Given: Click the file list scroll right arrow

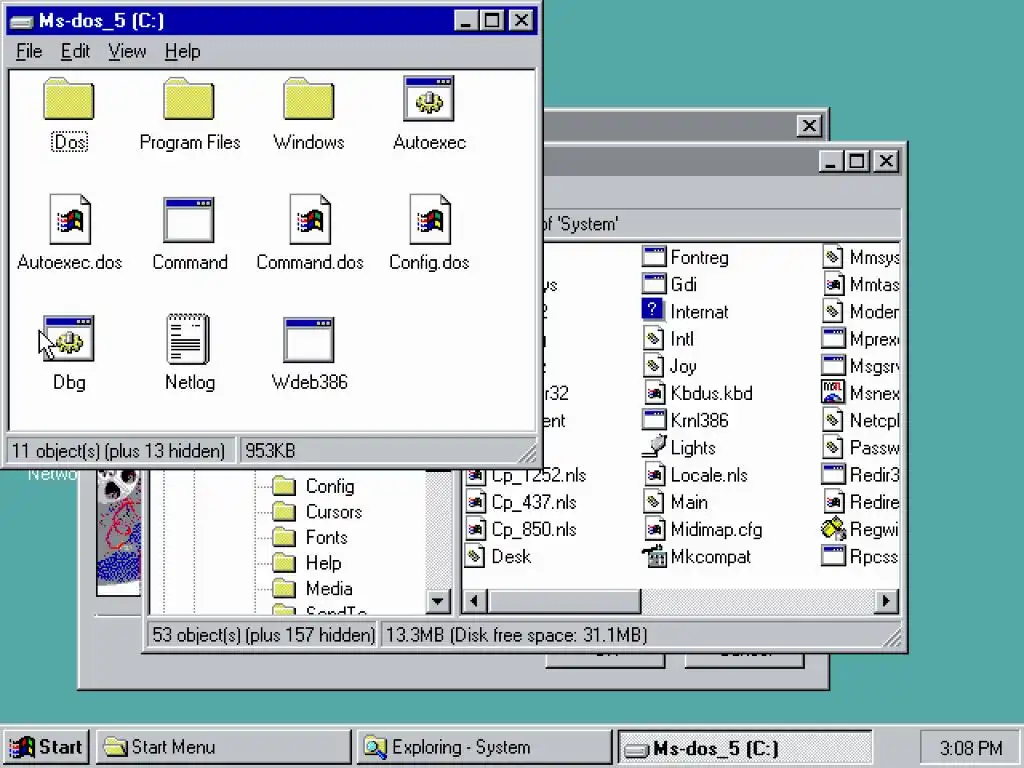Looking at the screenshot, I should pyautogui.click(x=886, y=601).
